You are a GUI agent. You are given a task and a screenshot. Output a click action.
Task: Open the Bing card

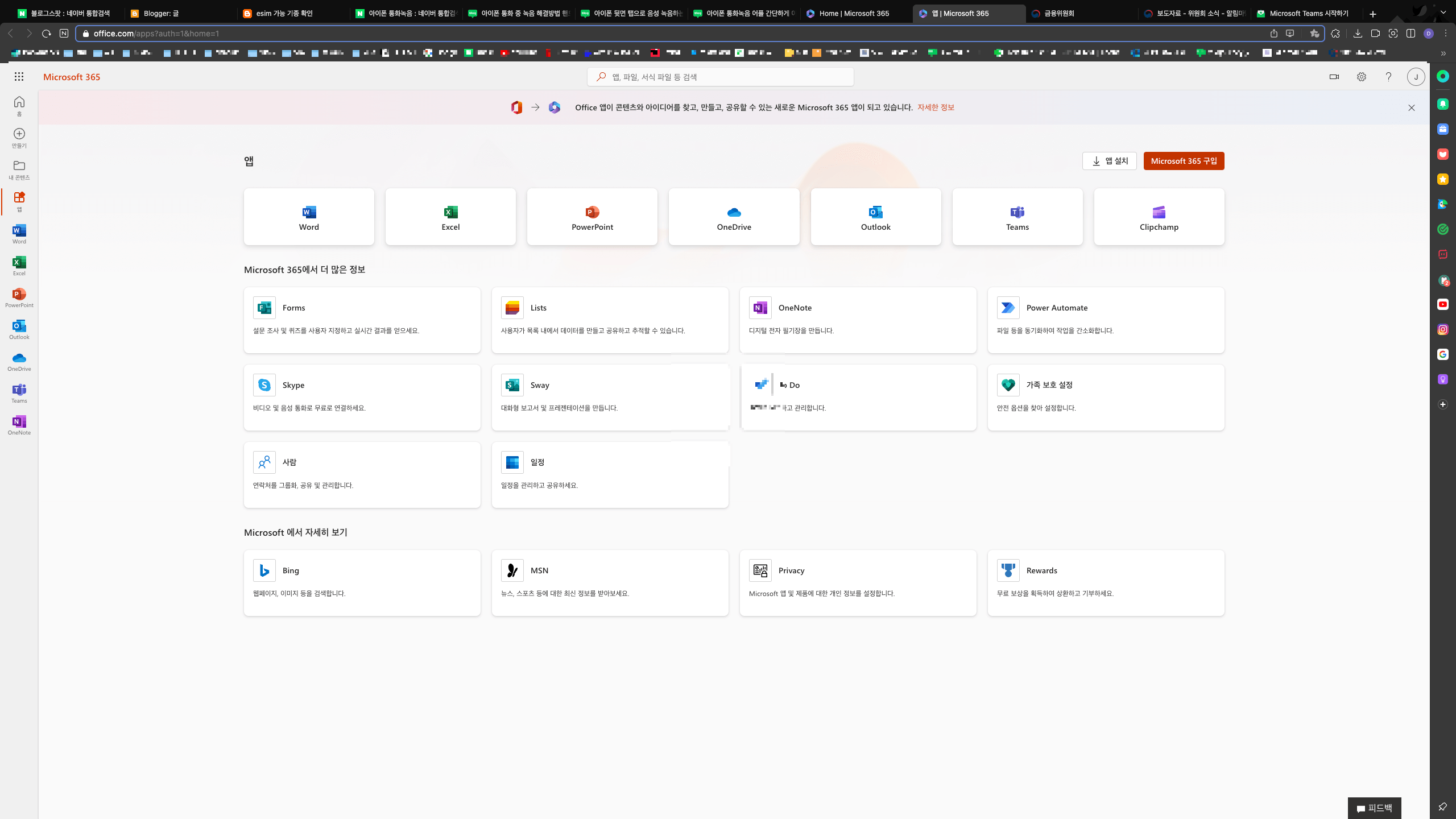(x=362, y=582)
